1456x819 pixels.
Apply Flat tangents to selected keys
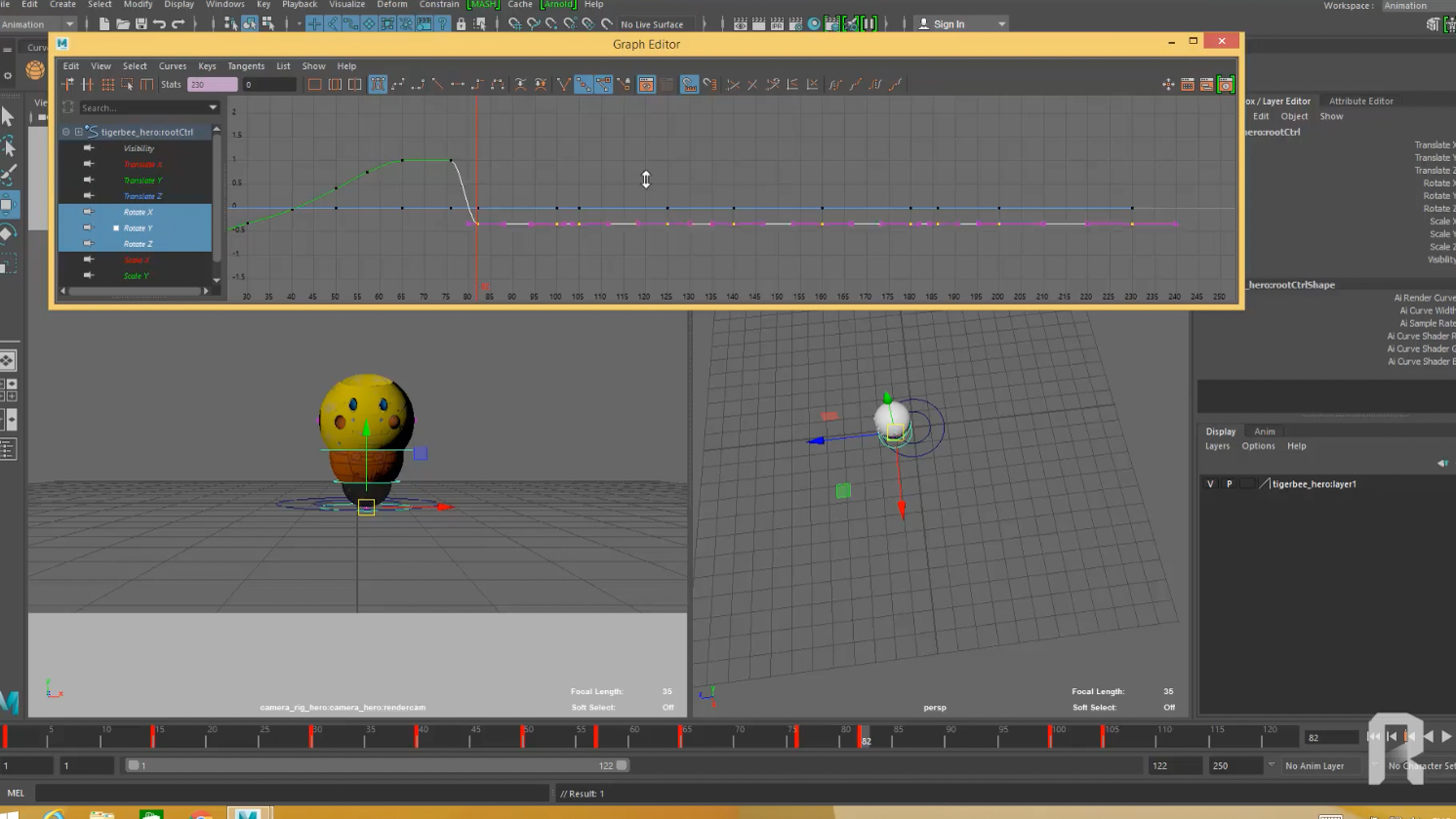458,85
